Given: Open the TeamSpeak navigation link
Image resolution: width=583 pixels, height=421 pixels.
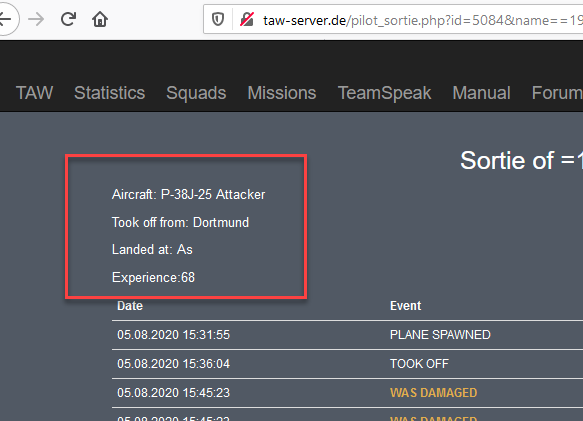Looking at the screenshot, I should point(384,93).
